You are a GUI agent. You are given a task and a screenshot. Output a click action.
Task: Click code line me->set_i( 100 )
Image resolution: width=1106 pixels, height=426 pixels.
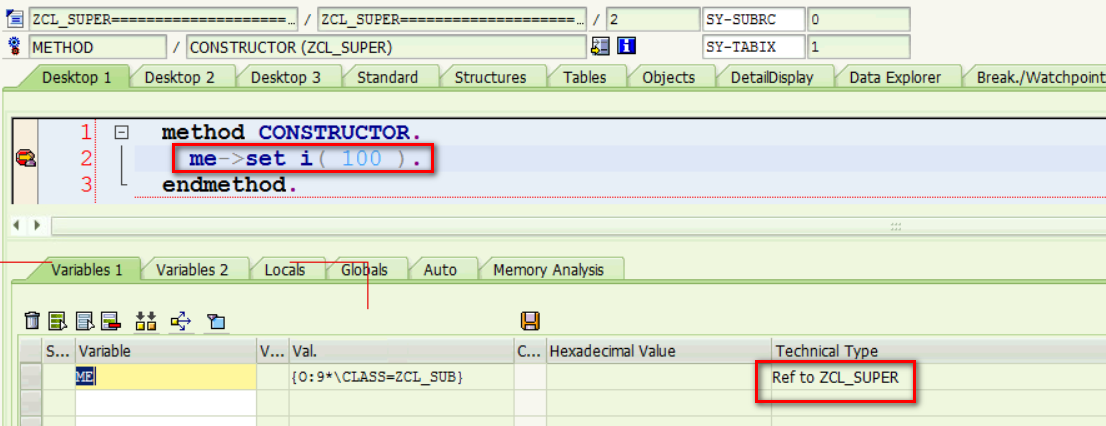(305, 159)
